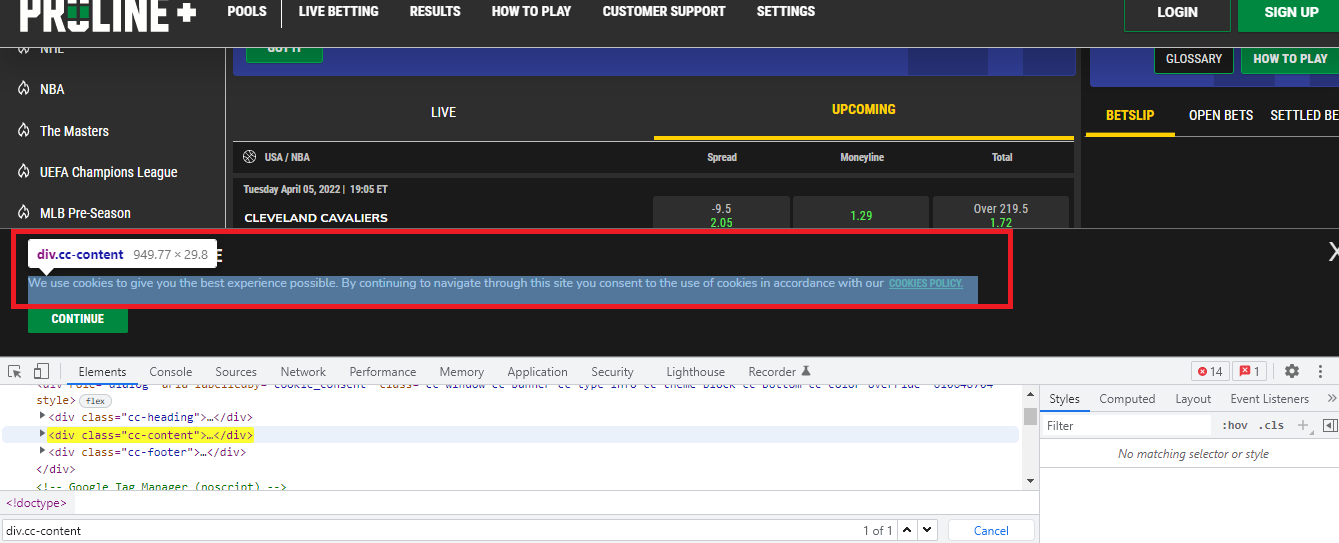Open the Elements tab
The height and width of the screenshot is (543, 1339).
(102, 371)
